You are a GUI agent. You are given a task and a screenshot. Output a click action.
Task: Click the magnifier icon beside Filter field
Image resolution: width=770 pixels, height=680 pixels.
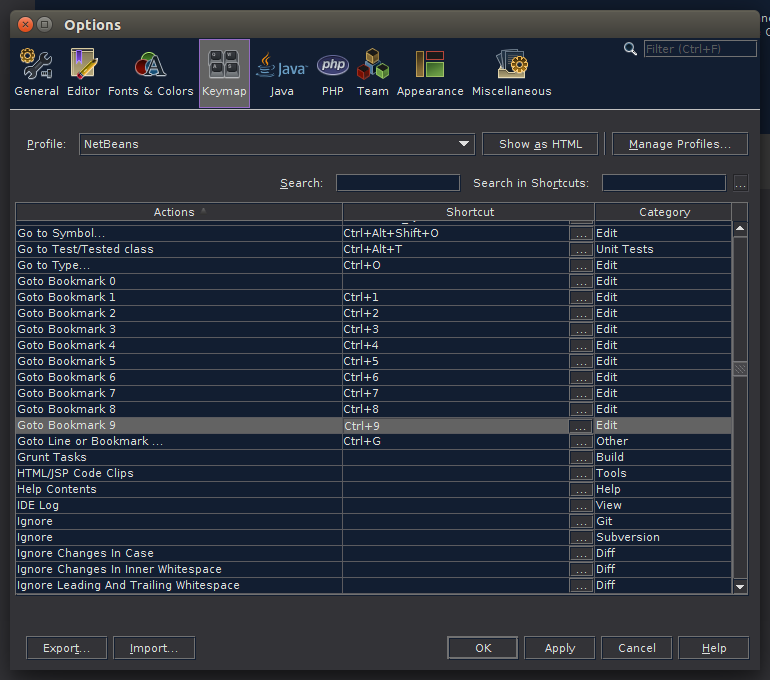(630, 49)
